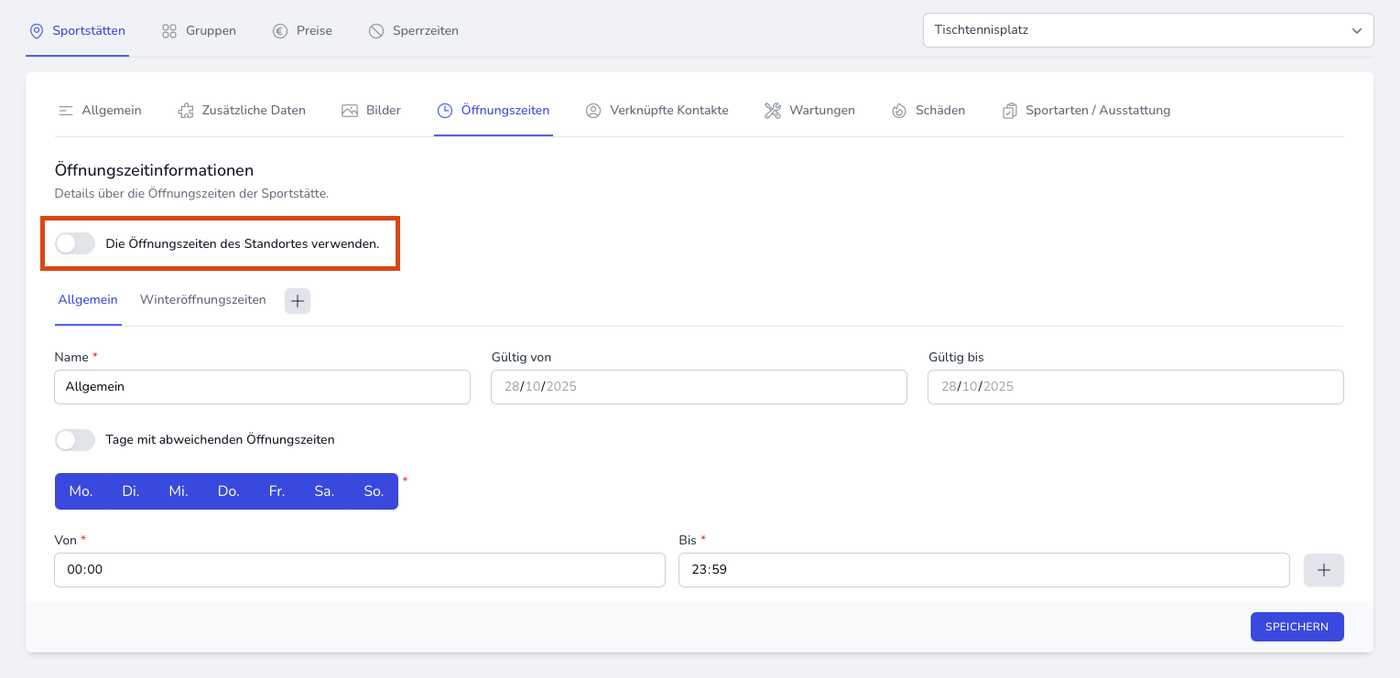Select the Sperrzeiten blocked-circle icon

pyautogui.click(x=376, y=31)
